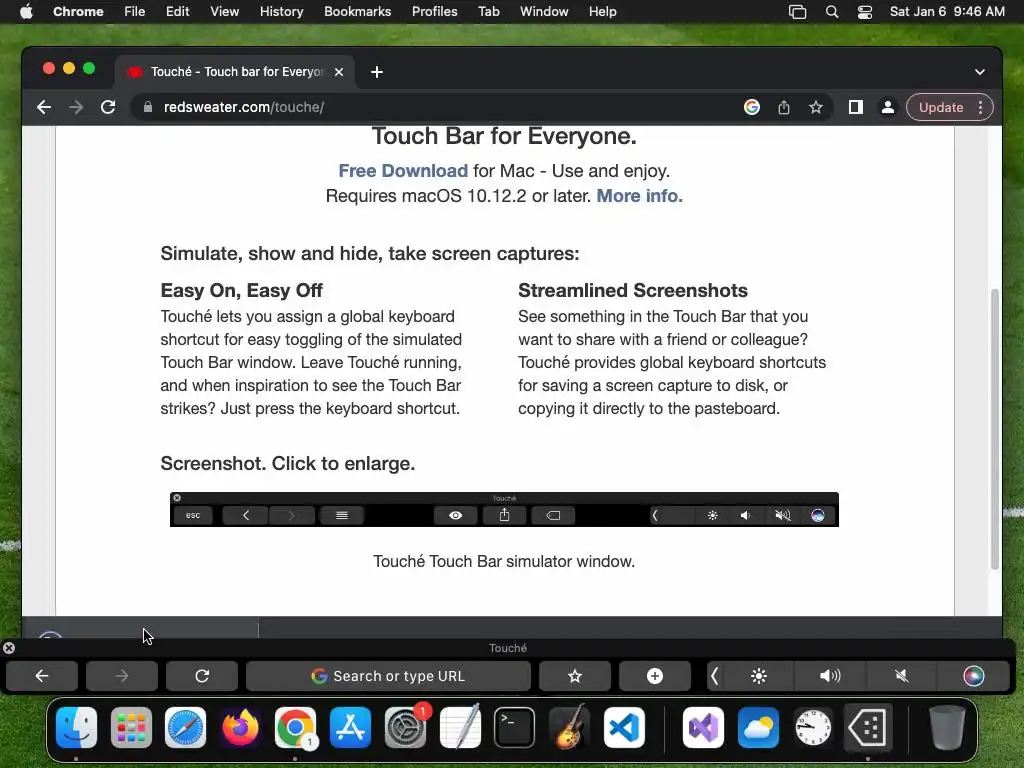Tap Touch Bar Search or type URL field
This screenshot has width=1024, height=768.
(x=389, y=676)
